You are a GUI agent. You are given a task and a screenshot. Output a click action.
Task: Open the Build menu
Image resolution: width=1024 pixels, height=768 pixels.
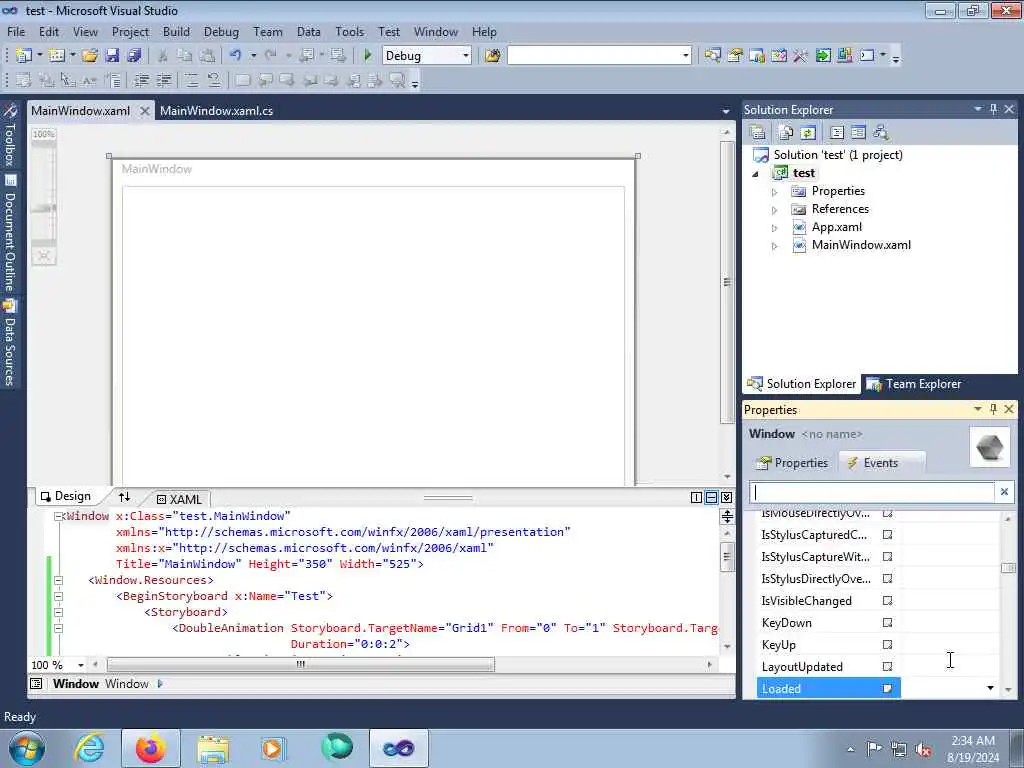[x=176, y=31]
